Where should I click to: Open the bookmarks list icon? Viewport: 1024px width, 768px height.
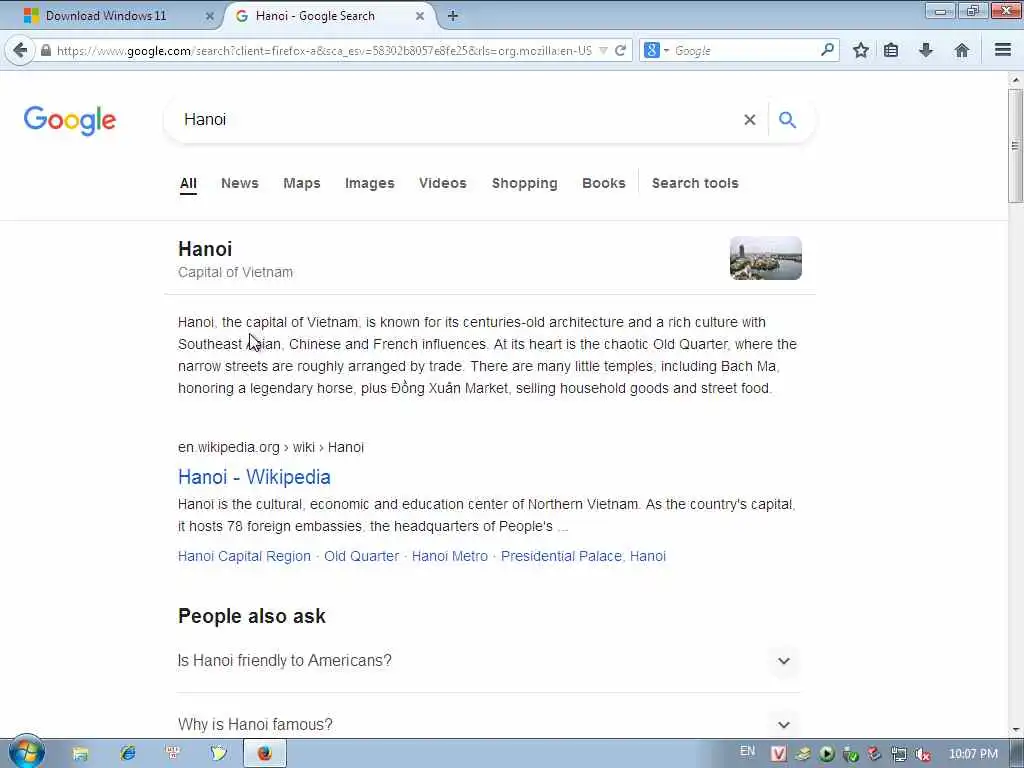(891, 50)
